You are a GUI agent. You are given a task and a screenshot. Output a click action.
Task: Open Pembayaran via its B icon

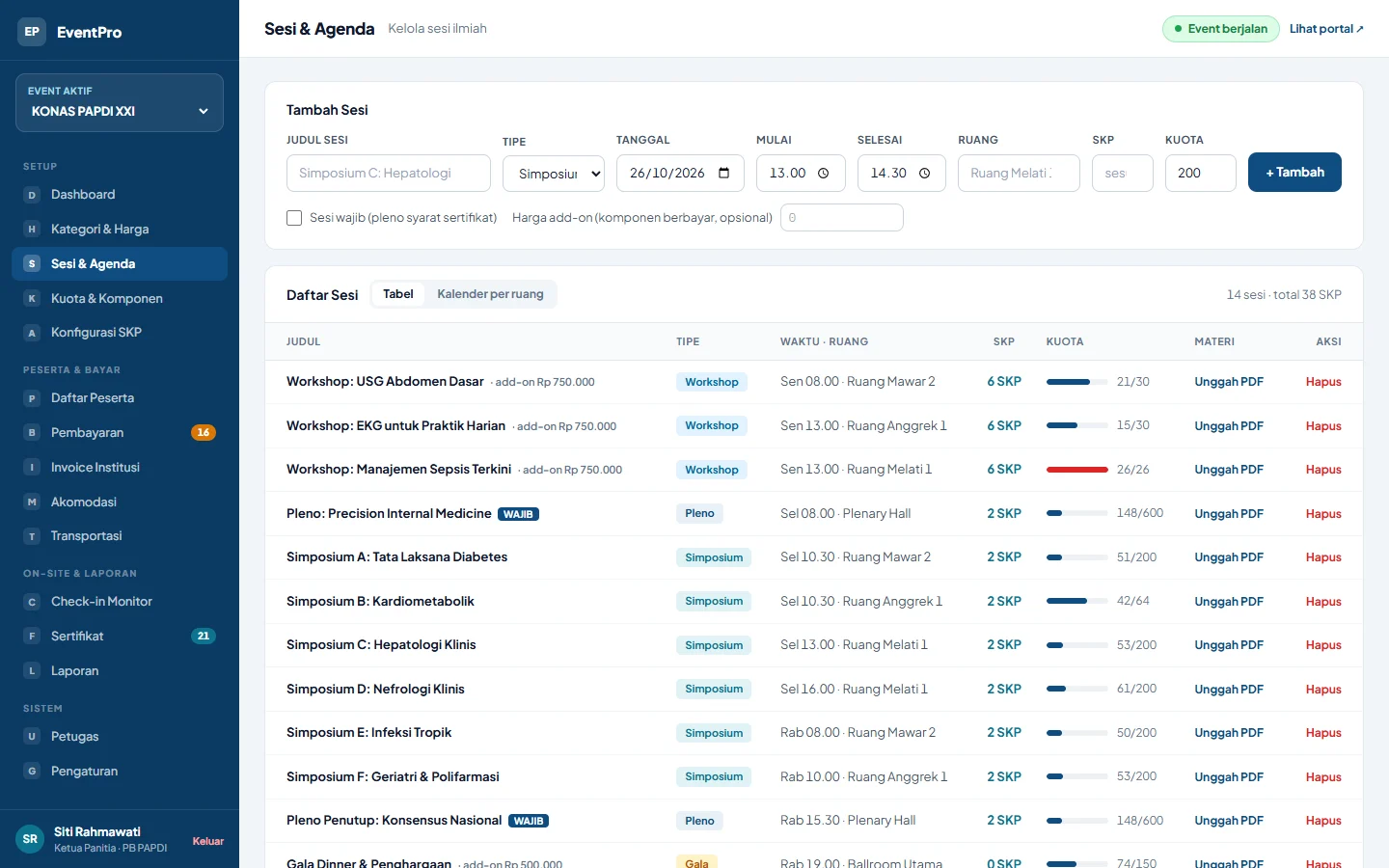tap(32, 433)
